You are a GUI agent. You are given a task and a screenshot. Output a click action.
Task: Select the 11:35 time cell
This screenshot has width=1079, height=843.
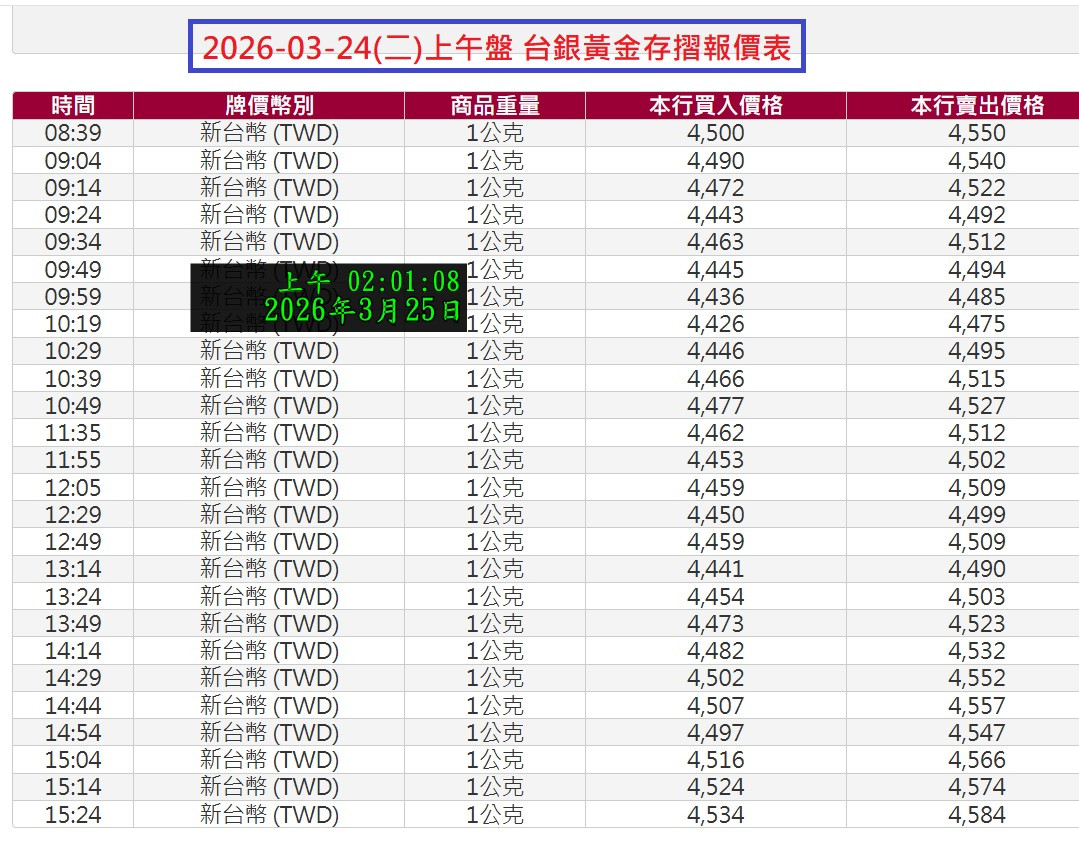73,433
